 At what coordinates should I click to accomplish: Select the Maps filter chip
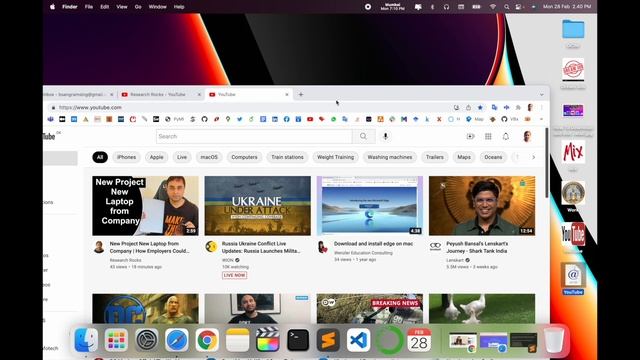464,157
